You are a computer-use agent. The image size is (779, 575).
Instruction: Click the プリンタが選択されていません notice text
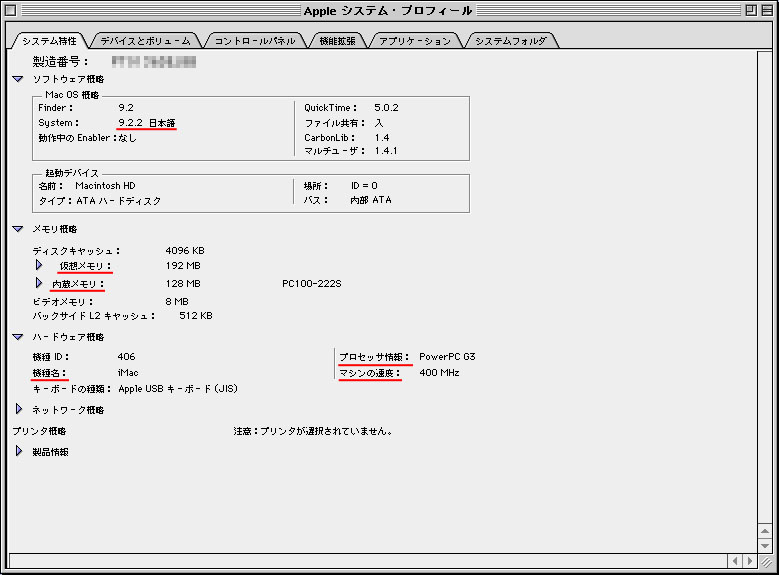click(313, 431)
